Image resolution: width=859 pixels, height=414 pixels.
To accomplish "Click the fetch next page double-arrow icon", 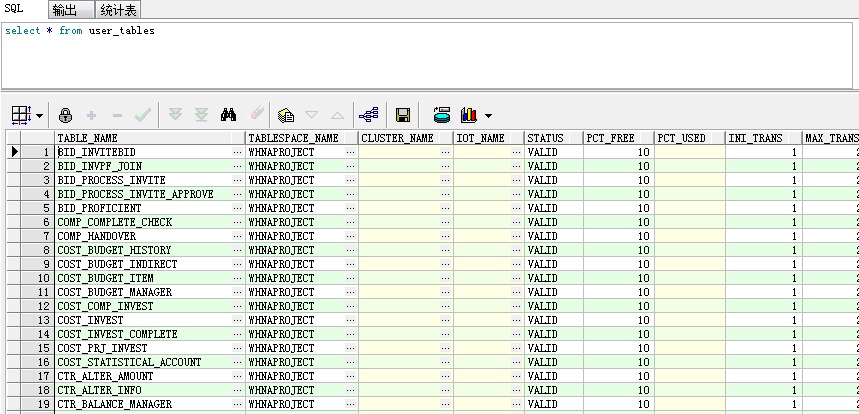I will coord(175,114).
